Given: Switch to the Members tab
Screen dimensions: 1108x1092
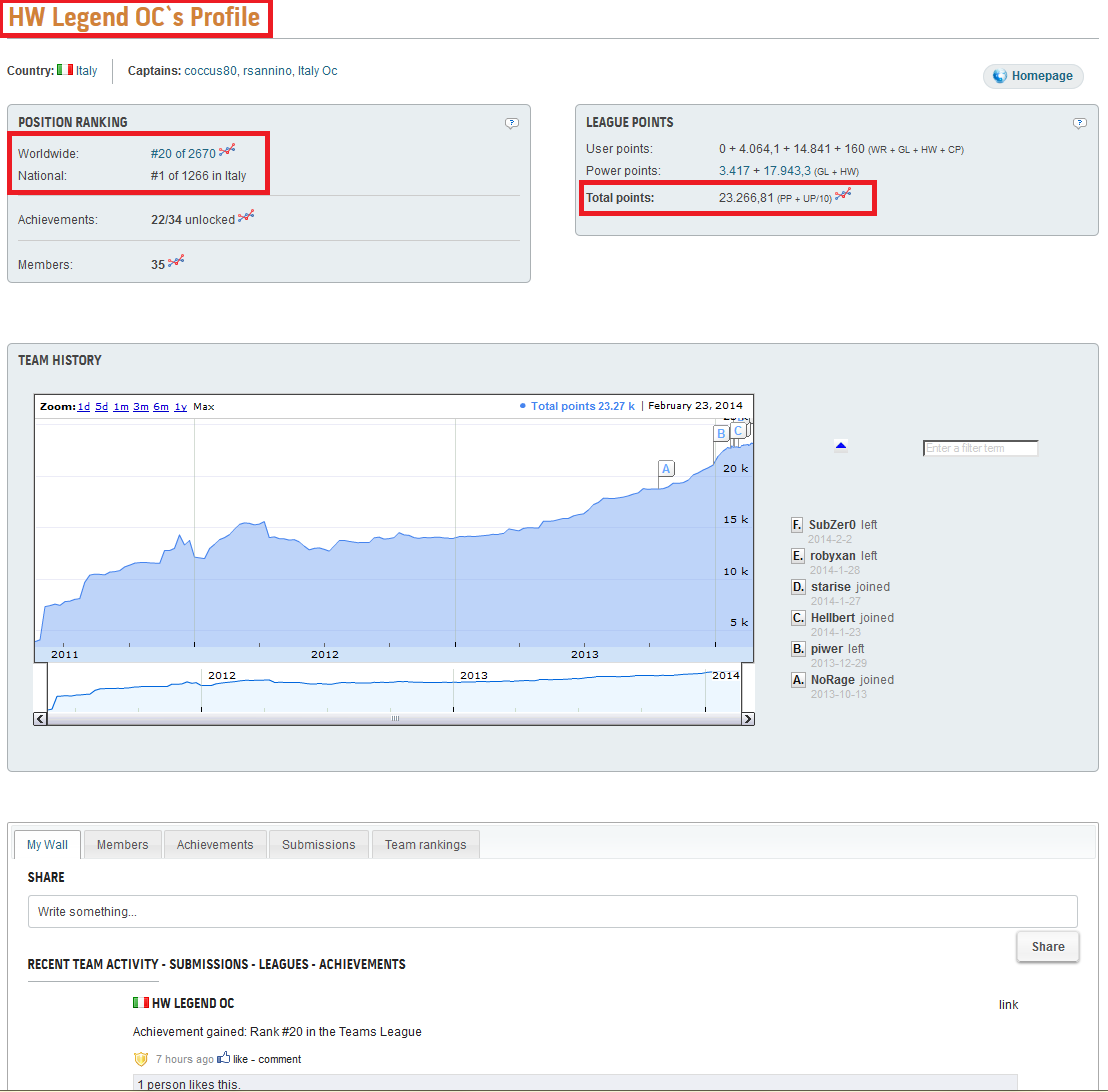Looking at the screenshot, I should pos(122,845).
